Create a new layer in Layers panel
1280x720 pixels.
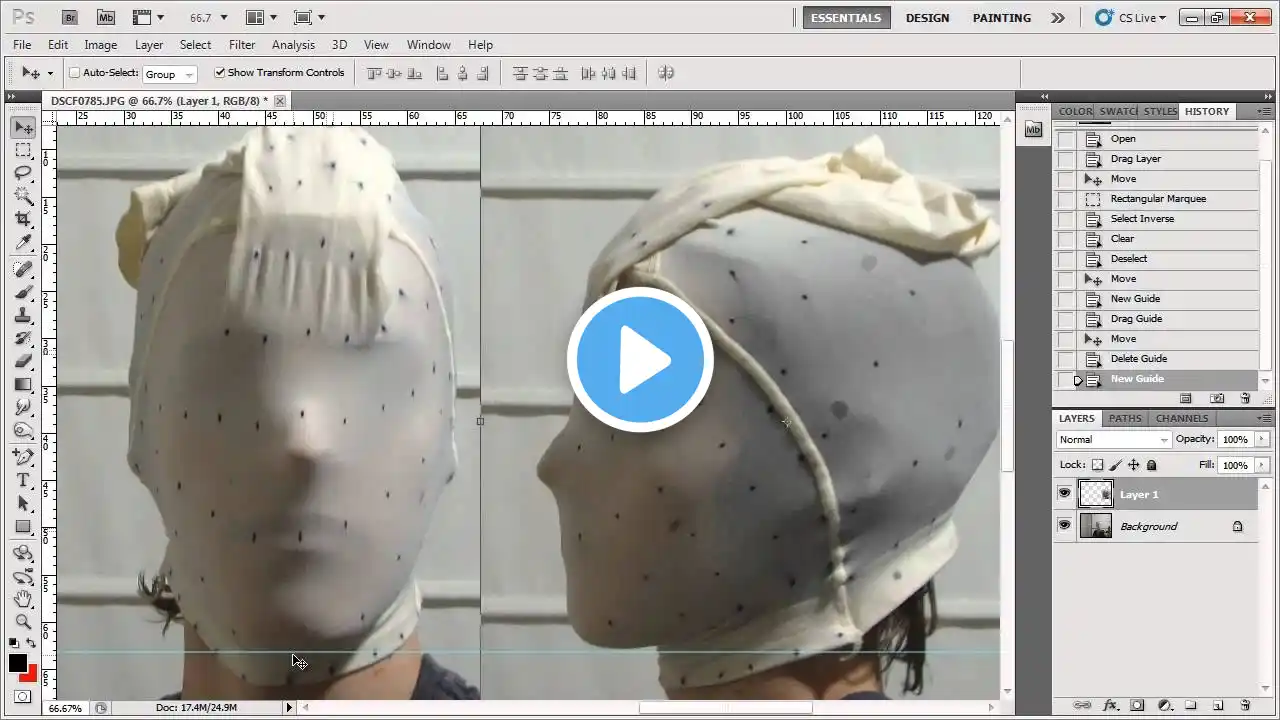1218,705
